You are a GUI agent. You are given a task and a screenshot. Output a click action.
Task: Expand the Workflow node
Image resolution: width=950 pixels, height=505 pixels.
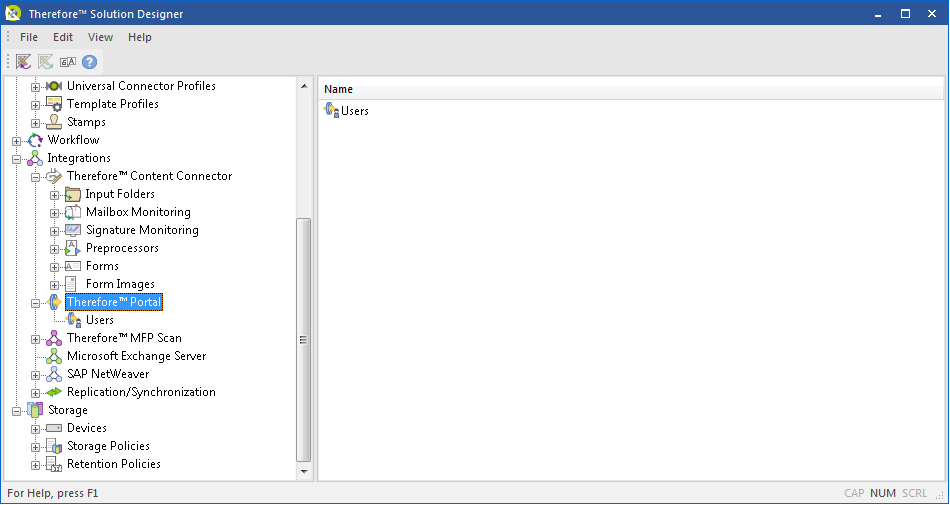pyautogui.click(x=16, y=142)
